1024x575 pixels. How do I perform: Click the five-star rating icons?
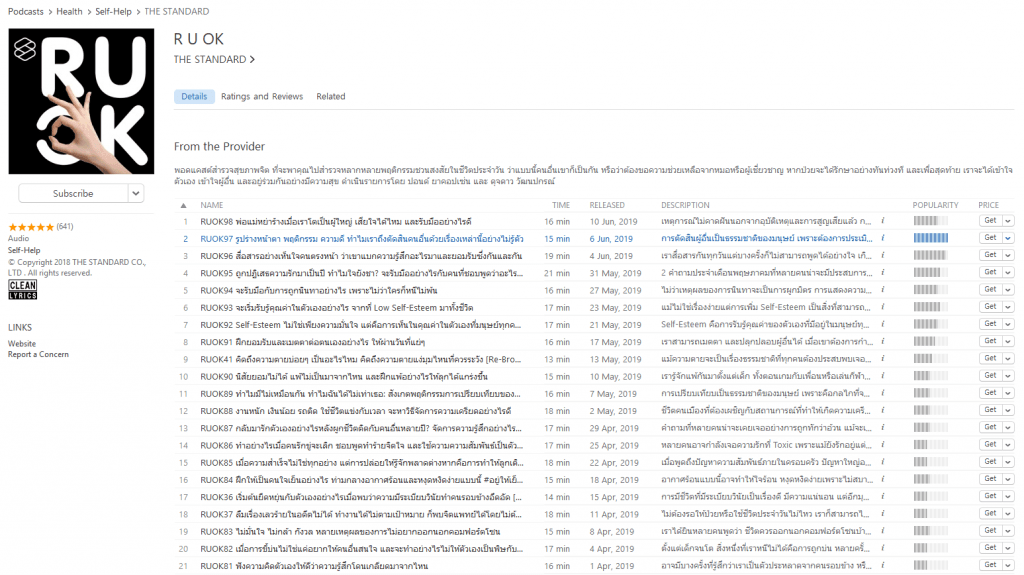(x=31, y=227)
